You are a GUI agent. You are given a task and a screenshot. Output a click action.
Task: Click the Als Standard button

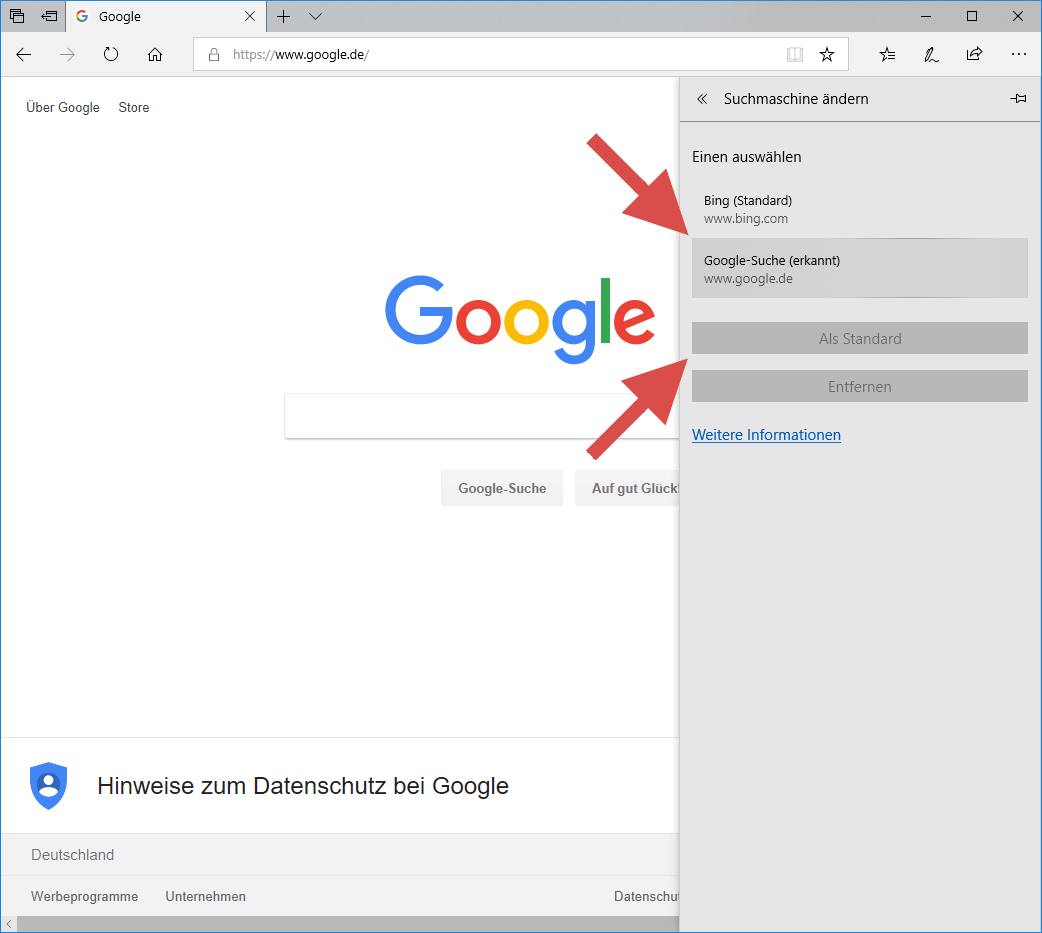859,338
